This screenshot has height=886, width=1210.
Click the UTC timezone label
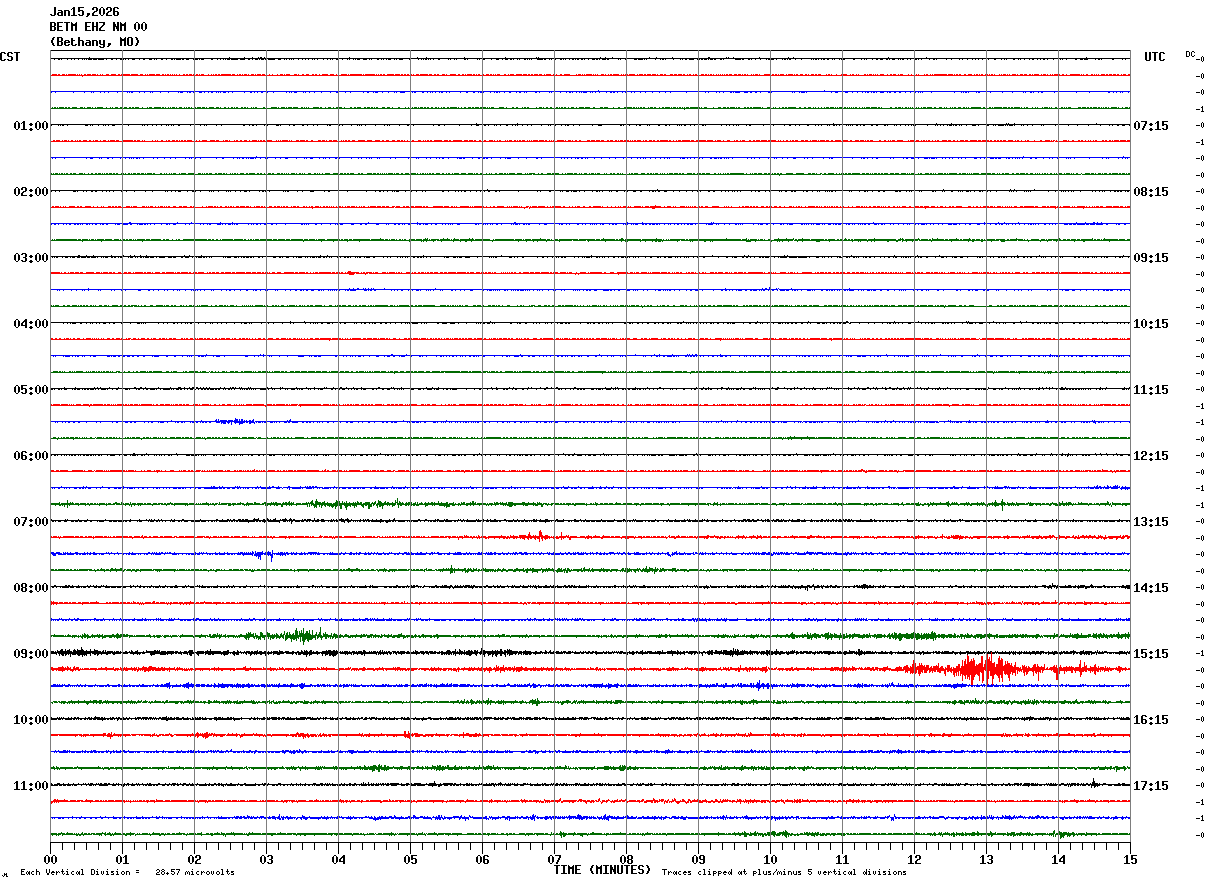1155,57
